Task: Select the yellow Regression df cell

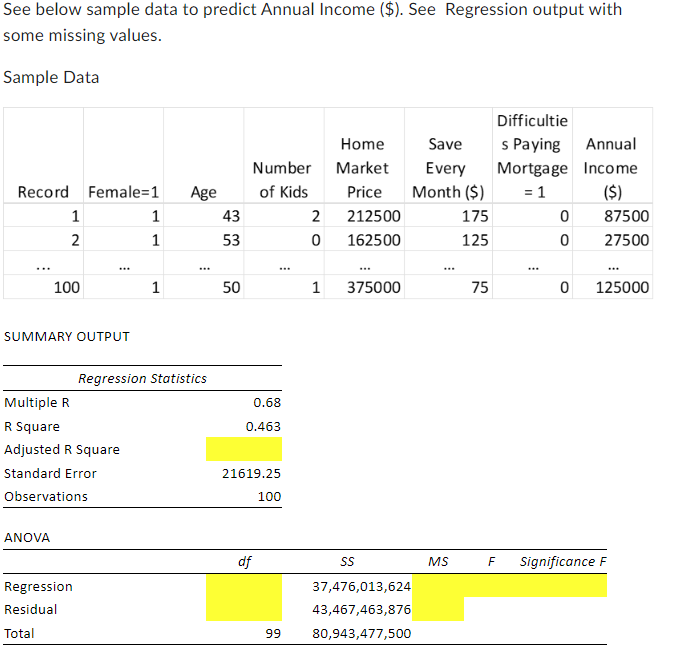Action: (244, 586)
